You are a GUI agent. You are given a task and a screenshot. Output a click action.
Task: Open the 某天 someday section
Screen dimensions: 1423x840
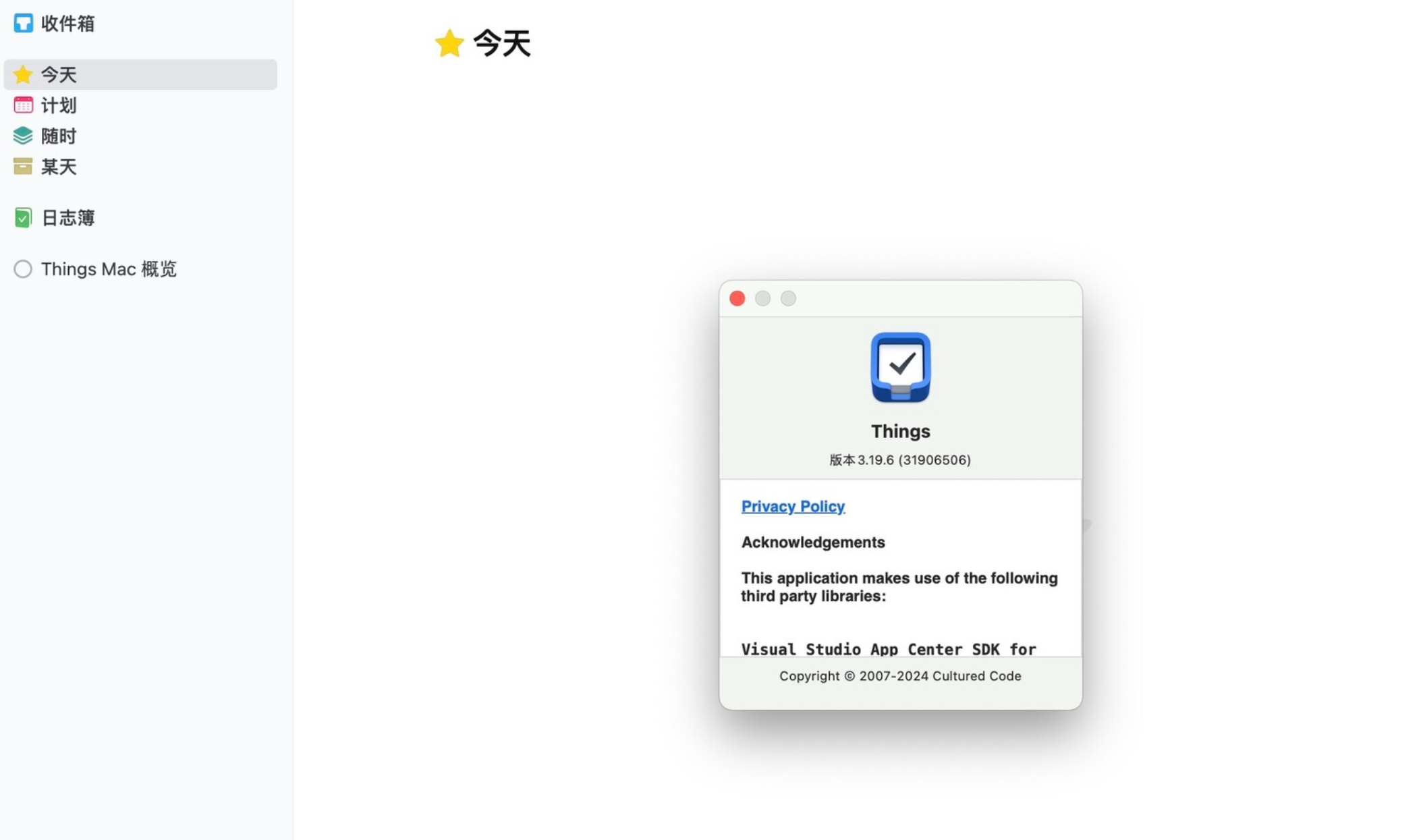point(58,165)
